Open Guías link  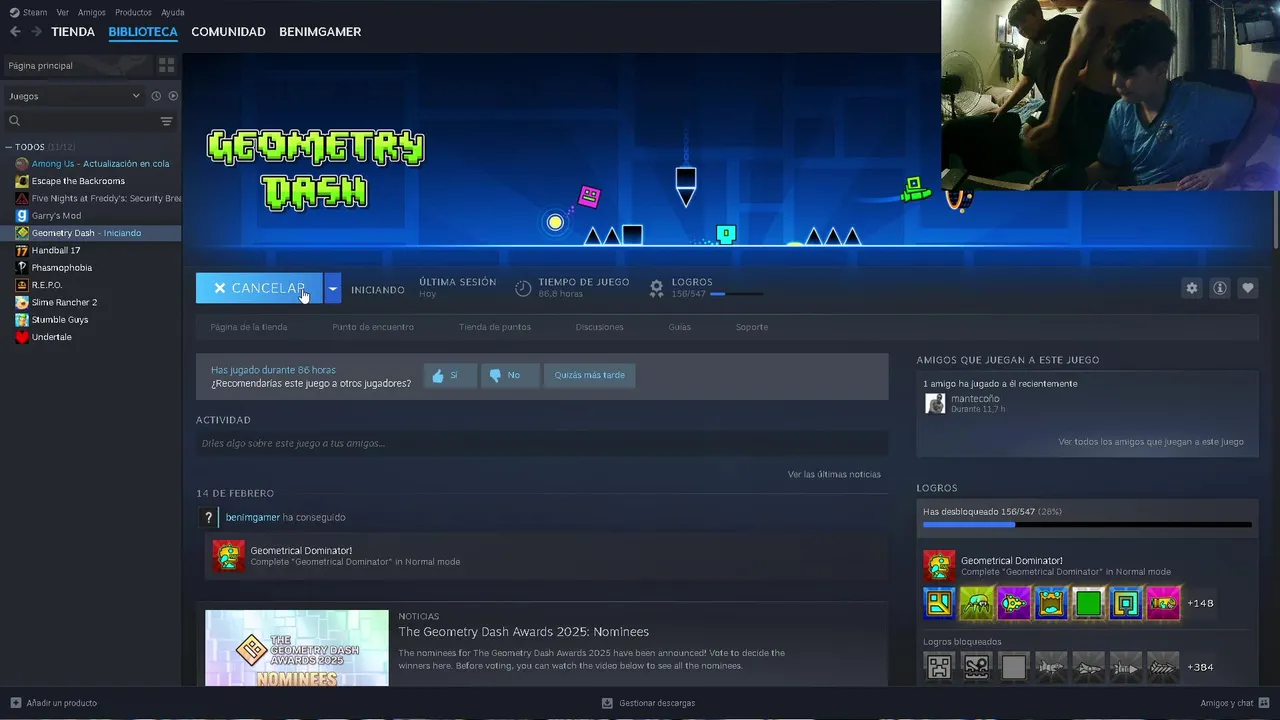pos(680,327)
